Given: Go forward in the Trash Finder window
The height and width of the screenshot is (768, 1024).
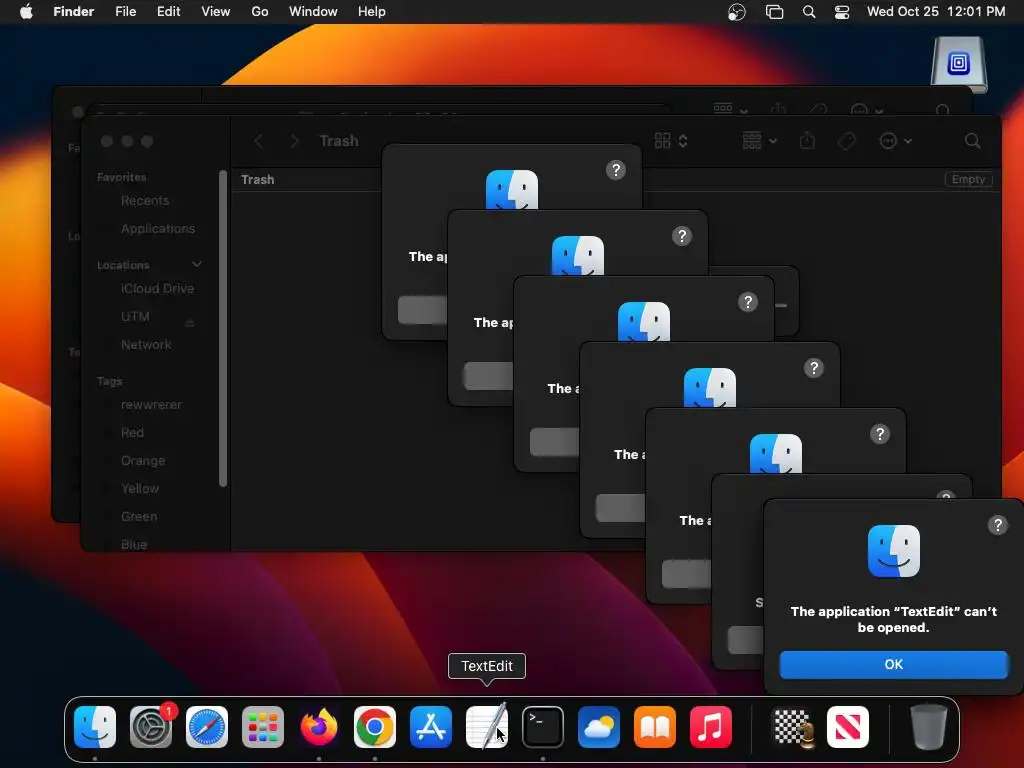Looking at the screenshot, I should click(x=295, y=141).
